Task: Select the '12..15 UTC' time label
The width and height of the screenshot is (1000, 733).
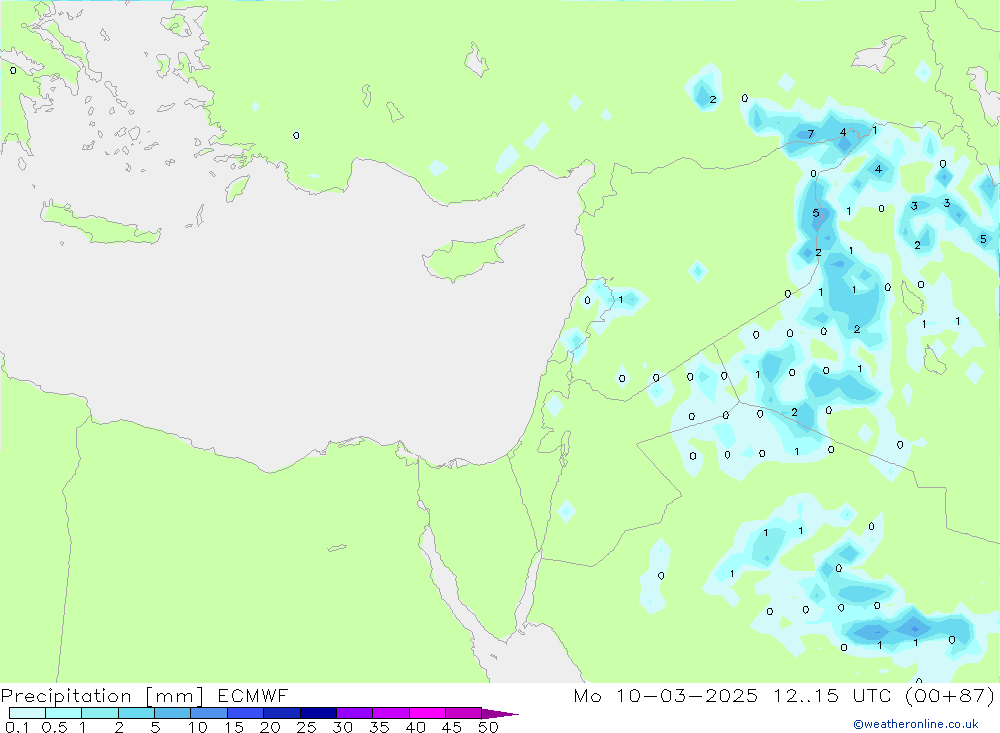Action: [x=832, y=696]
